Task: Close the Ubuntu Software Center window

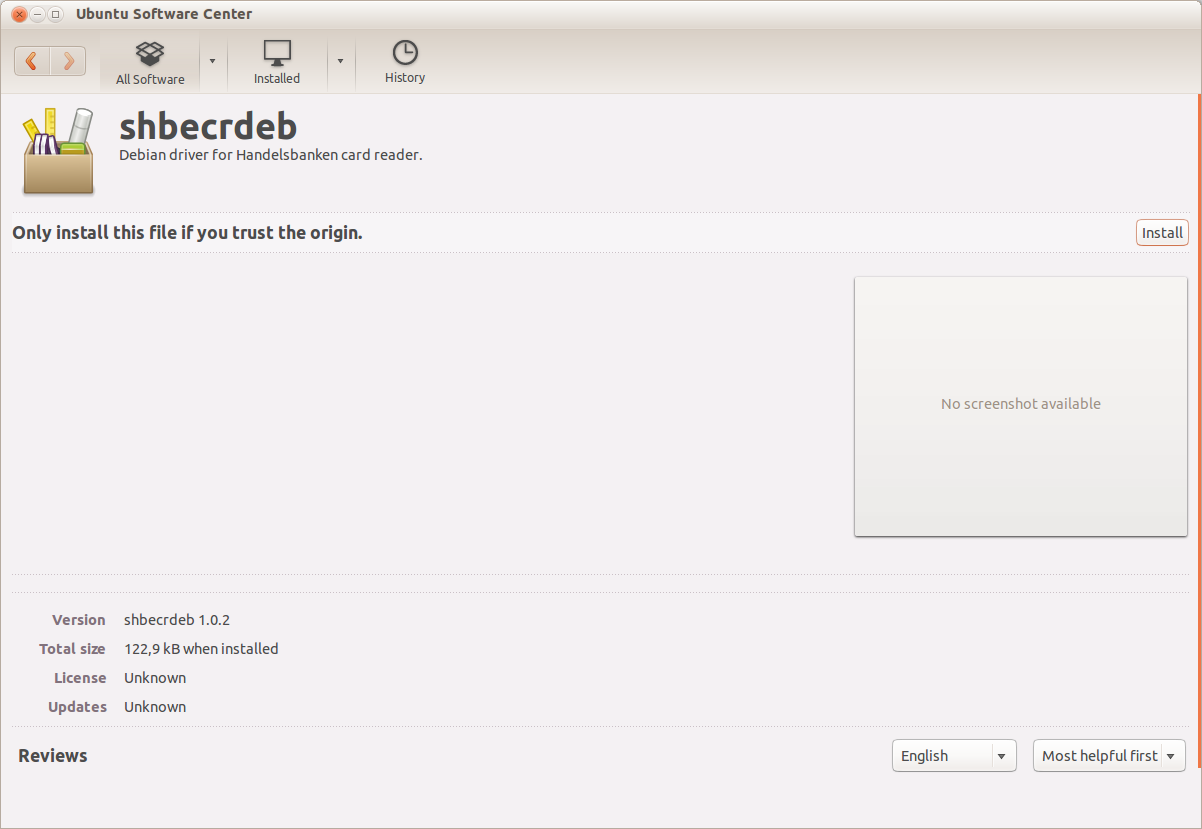Action: (x=19, y=14)
